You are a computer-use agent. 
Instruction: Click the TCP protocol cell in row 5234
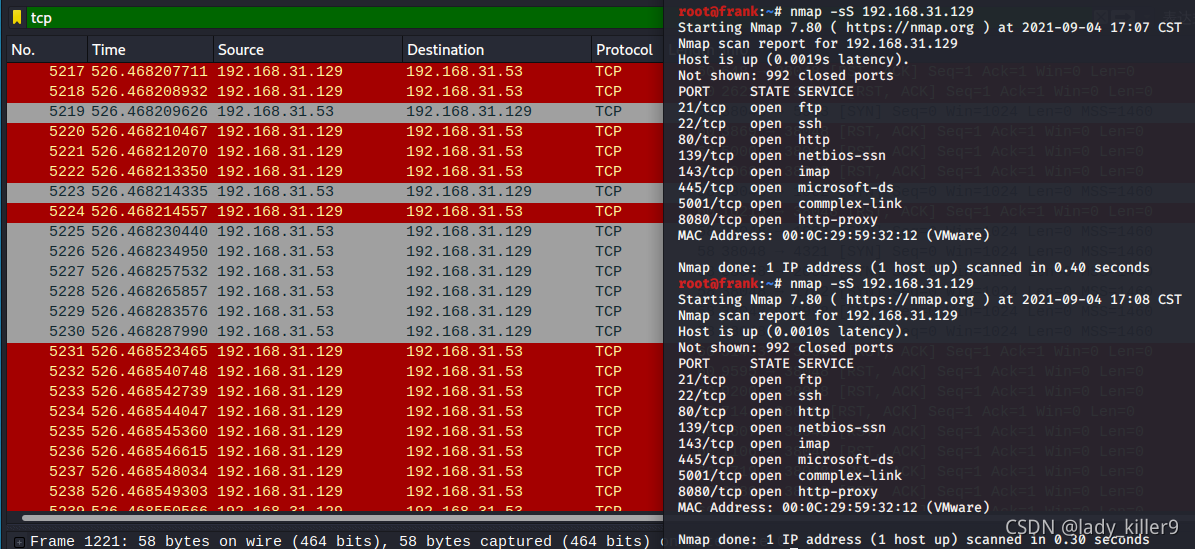click(608, 412)
